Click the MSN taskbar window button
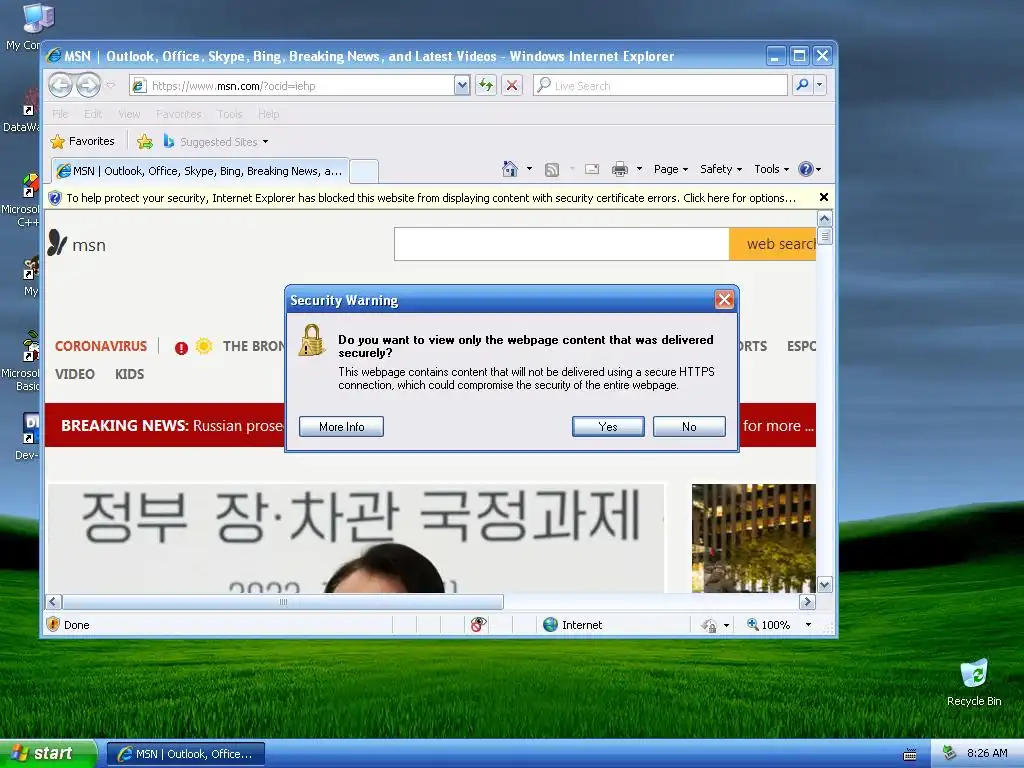The height and width of the screenshot is (768, 1024). [x=186, y=754]
